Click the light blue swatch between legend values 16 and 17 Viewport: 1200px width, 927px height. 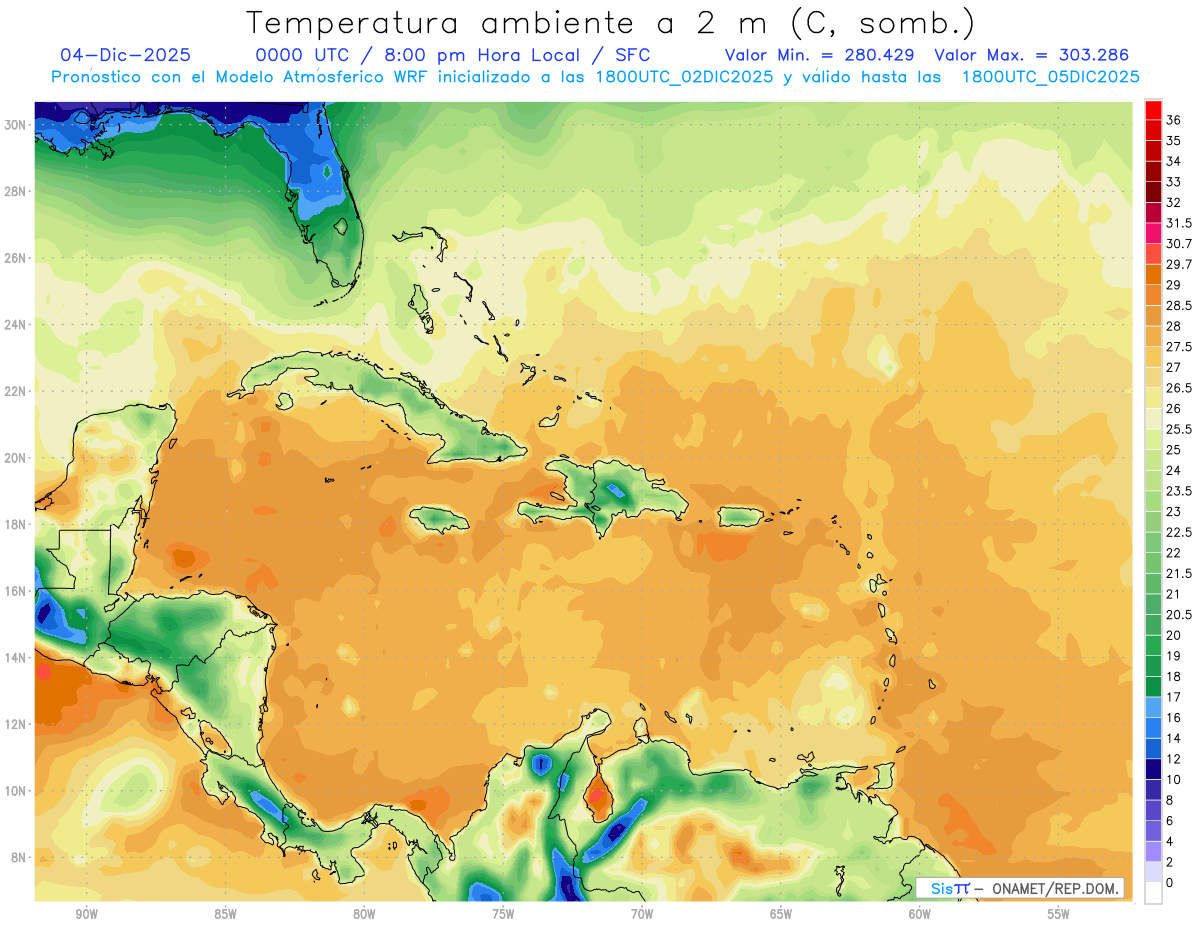pyautogui.click(x=1153, y=707)
